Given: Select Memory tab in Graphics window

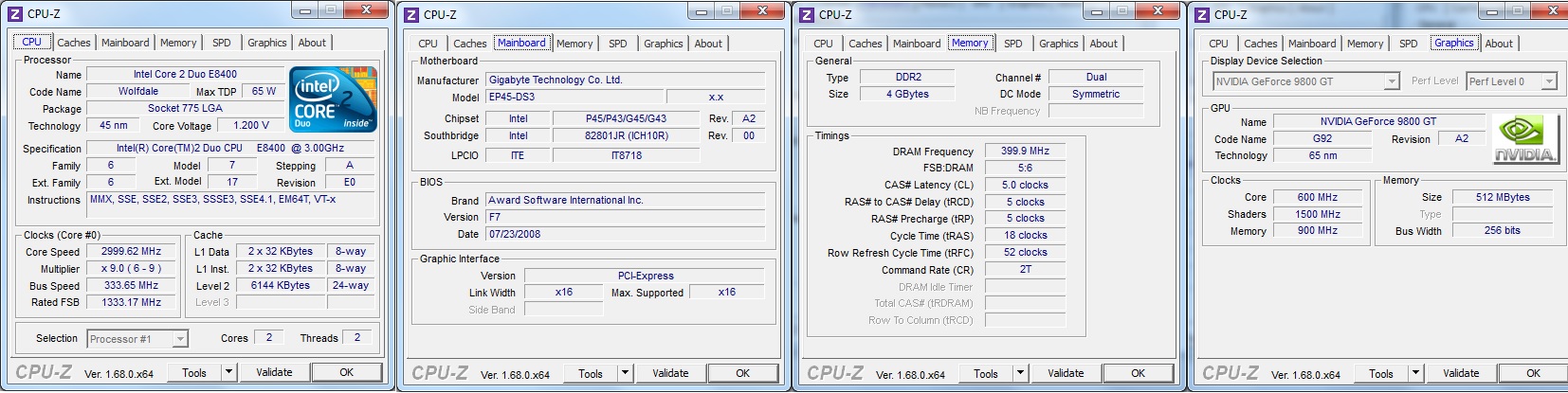Looking at the screenshot, I should click(x=1365, y=44).
